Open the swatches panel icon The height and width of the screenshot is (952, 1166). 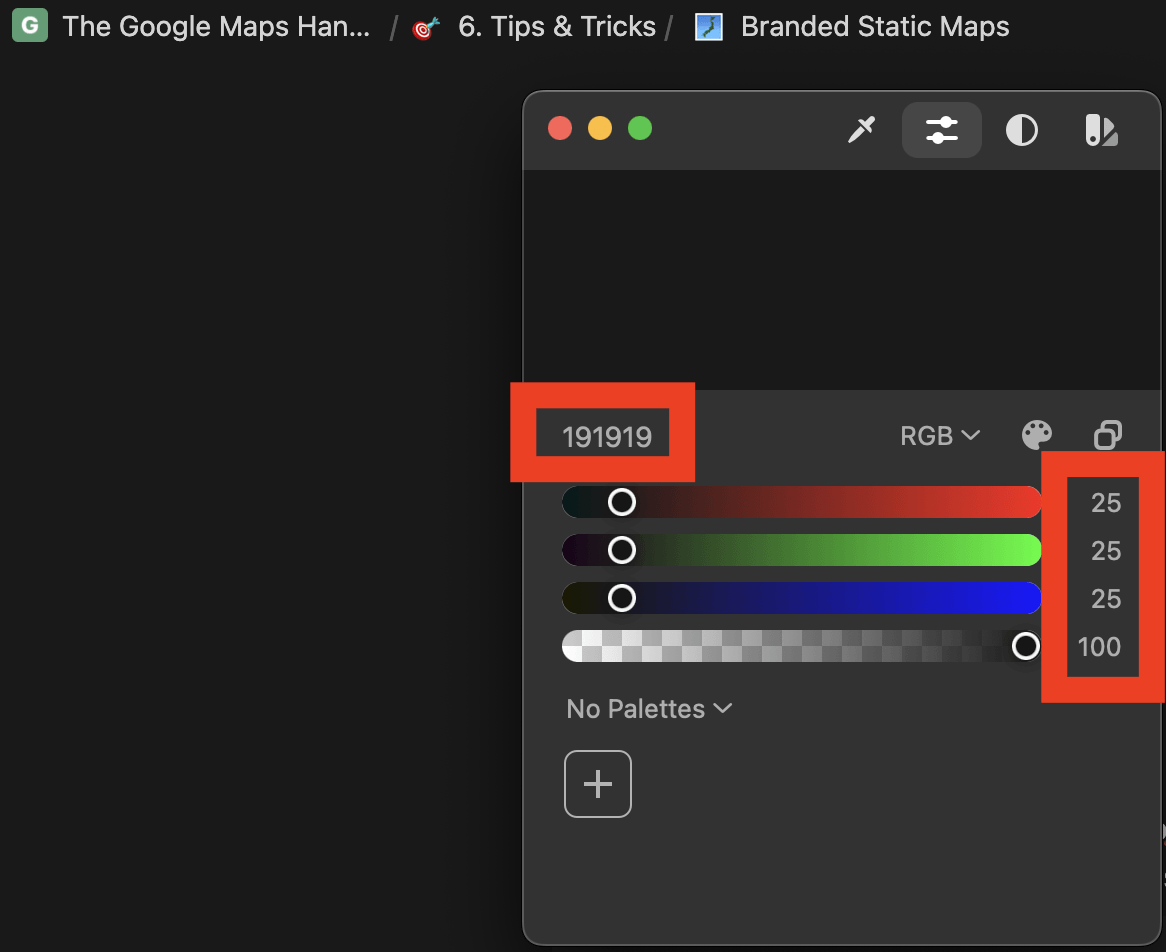coord(1101,130)
